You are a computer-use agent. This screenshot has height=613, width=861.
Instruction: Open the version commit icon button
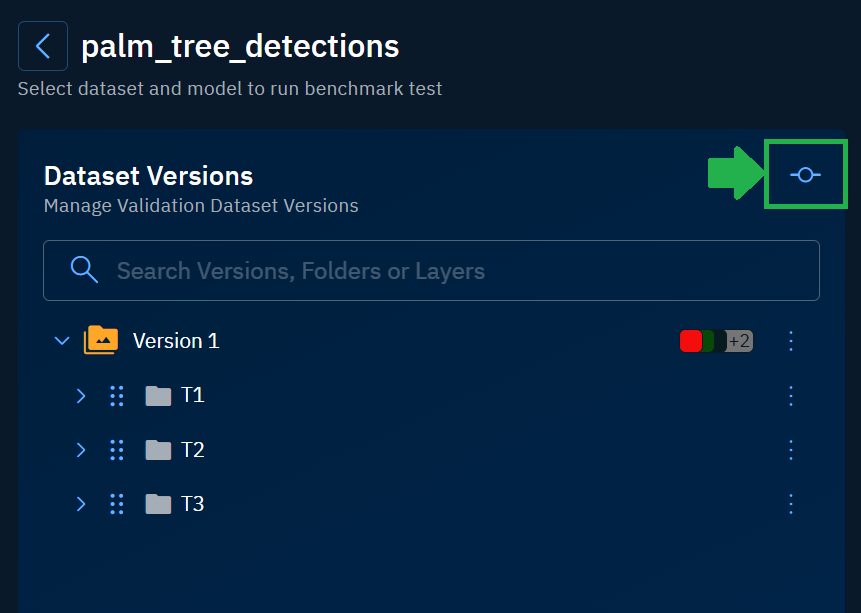[x=805, y=175]
